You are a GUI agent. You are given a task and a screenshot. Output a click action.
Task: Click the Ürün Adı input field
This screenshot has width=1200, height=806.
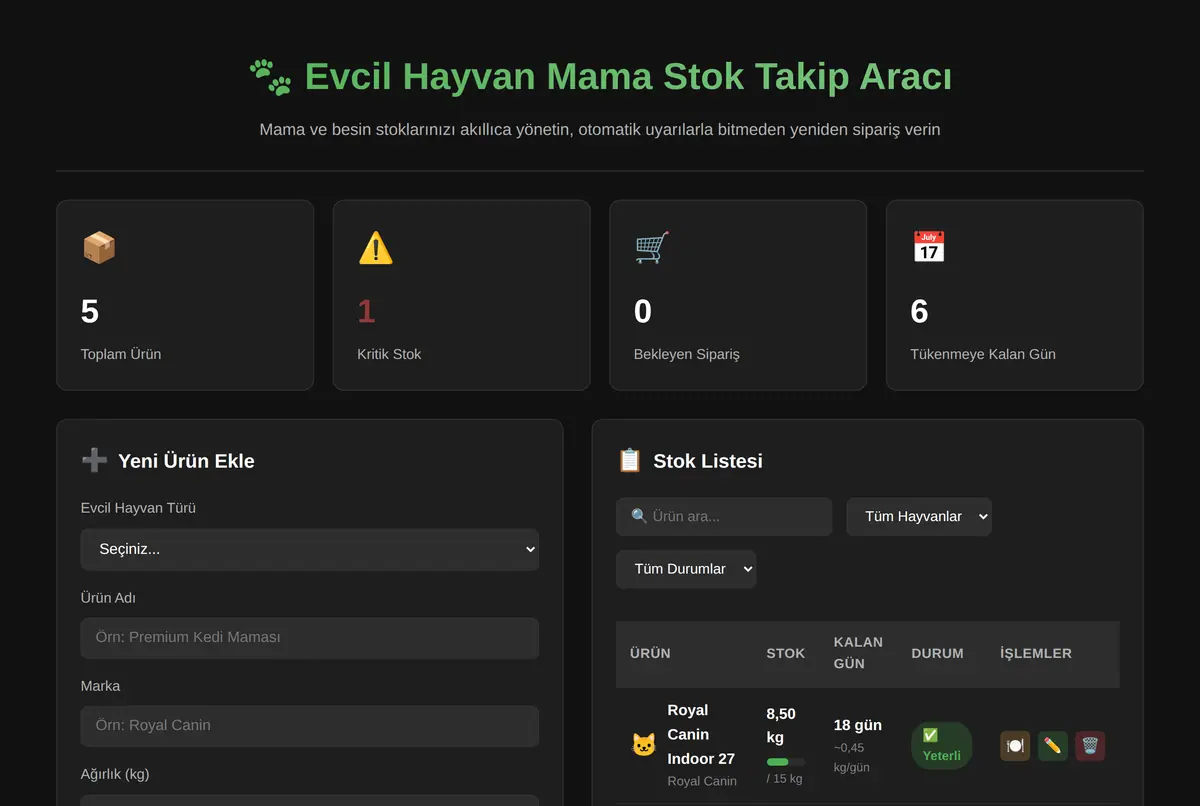pos(310,638)
